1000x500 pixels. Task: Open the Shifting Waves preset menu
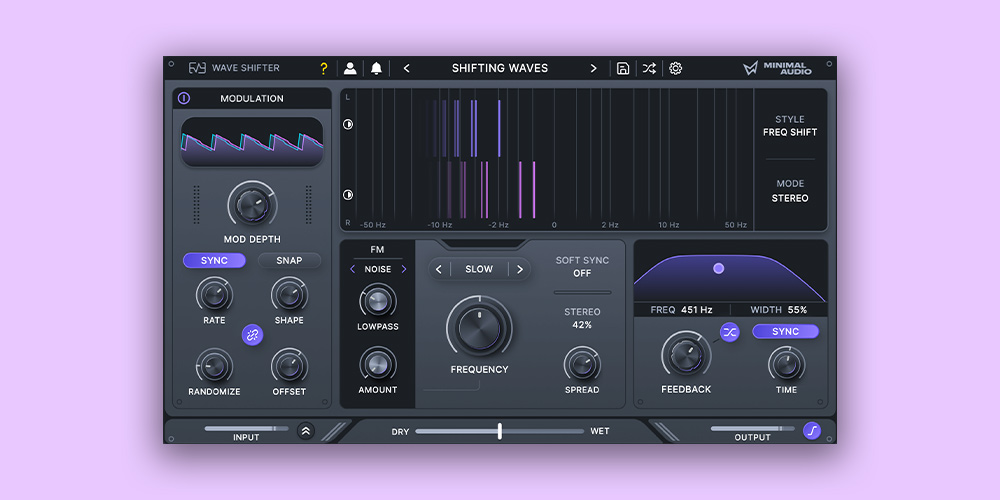pos(500,68)
